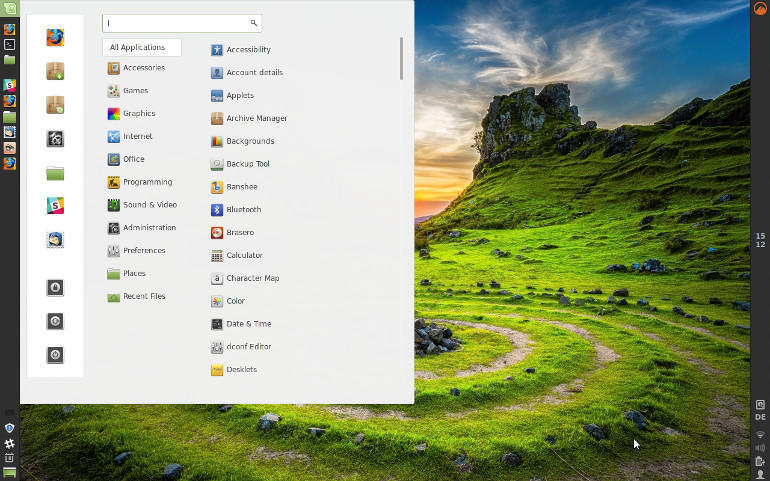The width and height of the screenshot is (770, 481).
Task: Open the Programming category
Action: (147, 182)
